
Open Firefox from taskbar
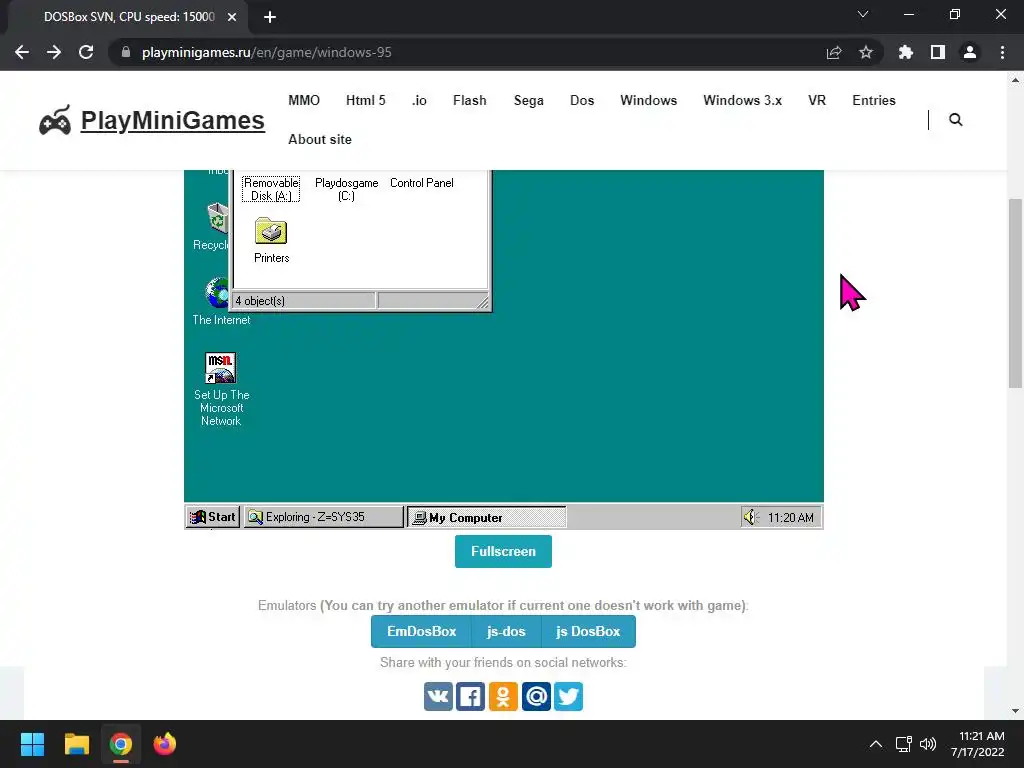pyautogui.click(x=165, y=744)
